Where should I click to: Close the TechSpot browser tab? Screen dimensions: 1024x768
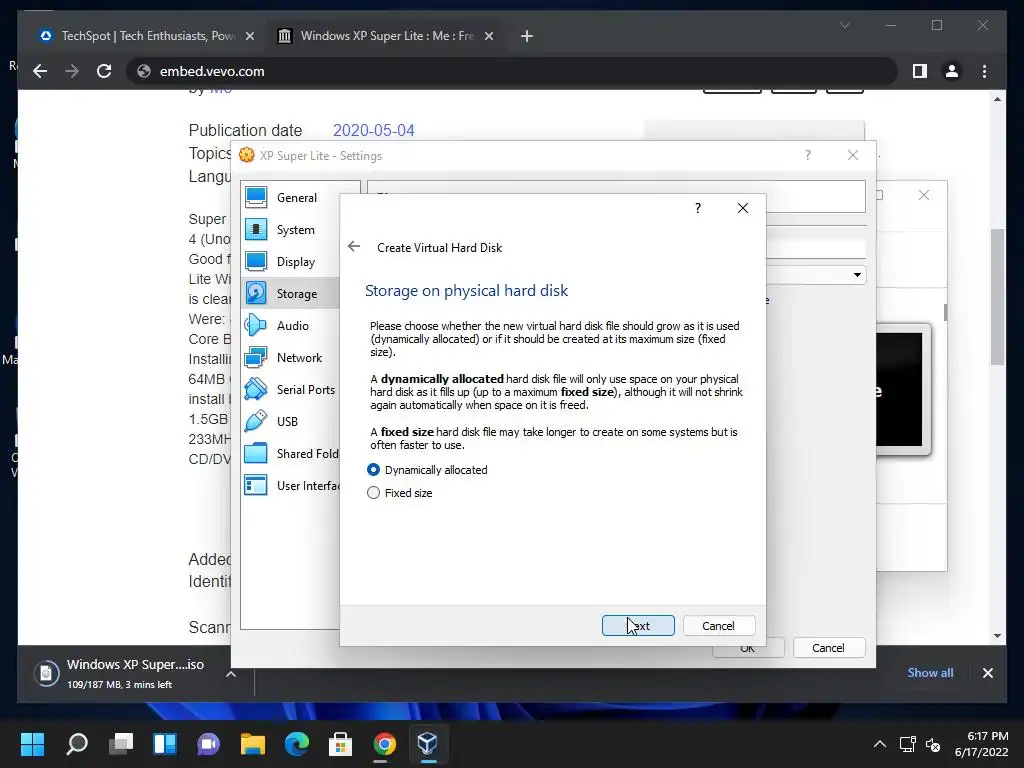[x=249, y=36]
